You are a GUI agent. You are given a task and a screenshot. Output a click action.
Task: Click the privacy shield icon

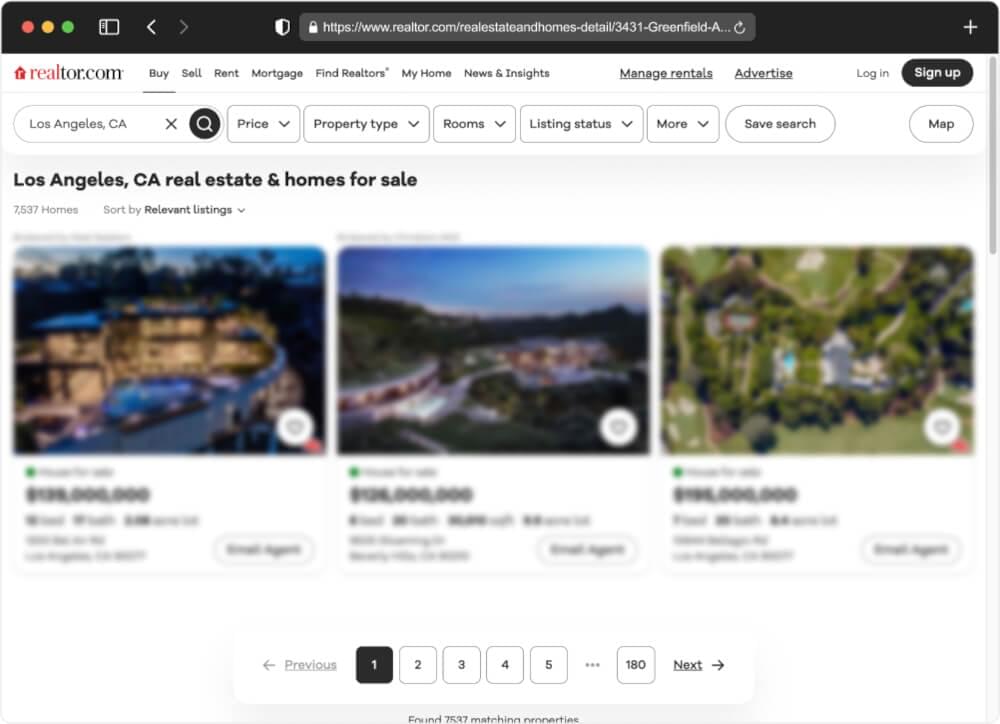click(282, 27)
